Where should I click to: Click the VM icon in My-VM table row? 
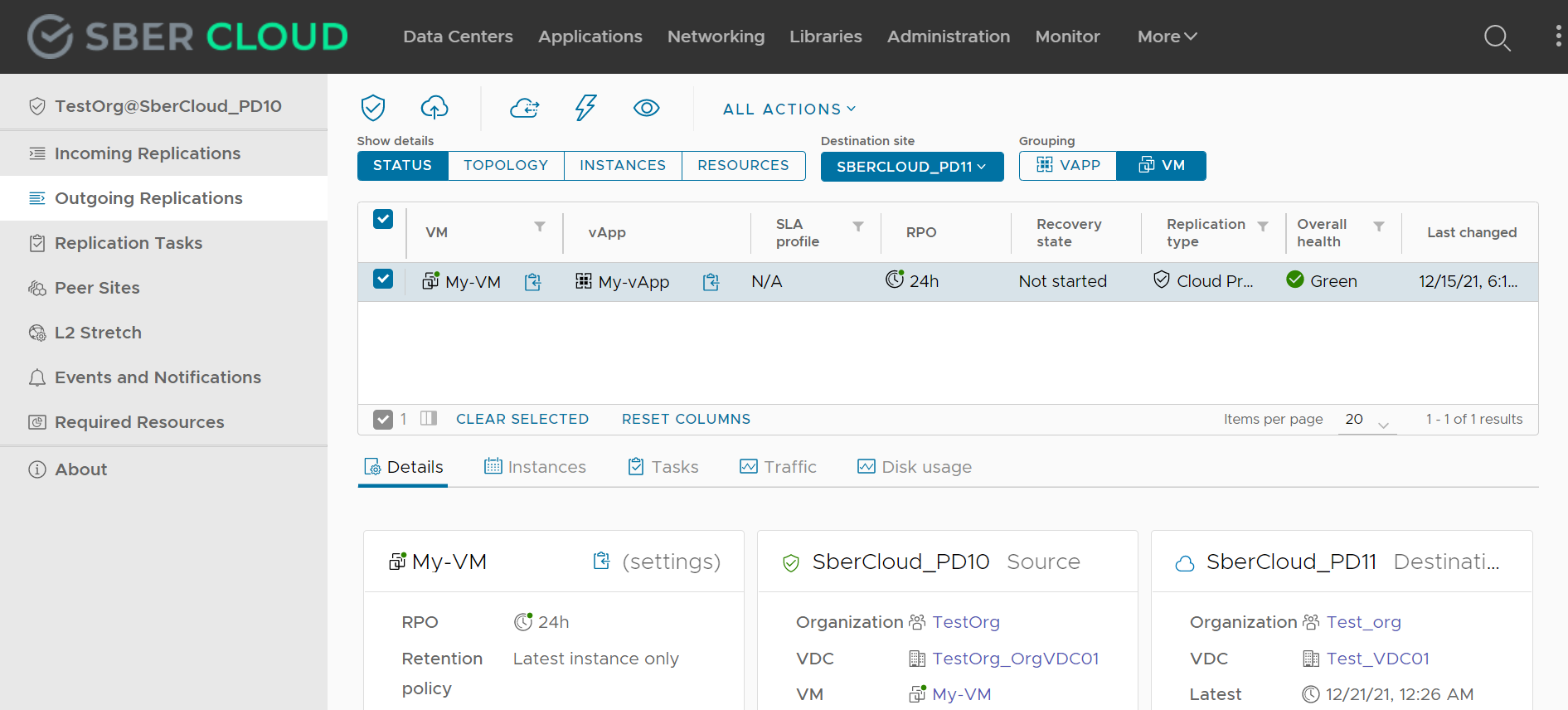pyautogui.click(x=430, y=280)
